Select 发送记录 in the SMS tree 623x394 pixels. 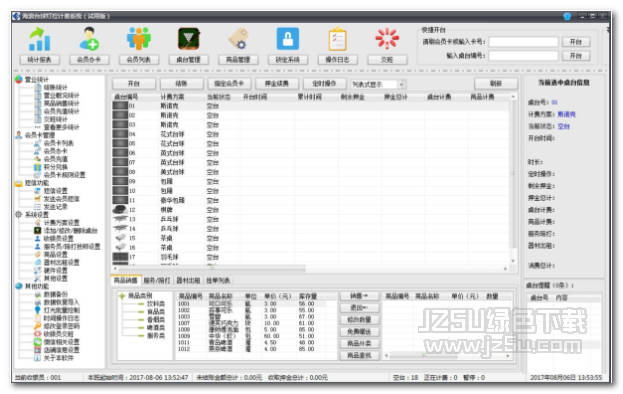[x=56, y=207]
